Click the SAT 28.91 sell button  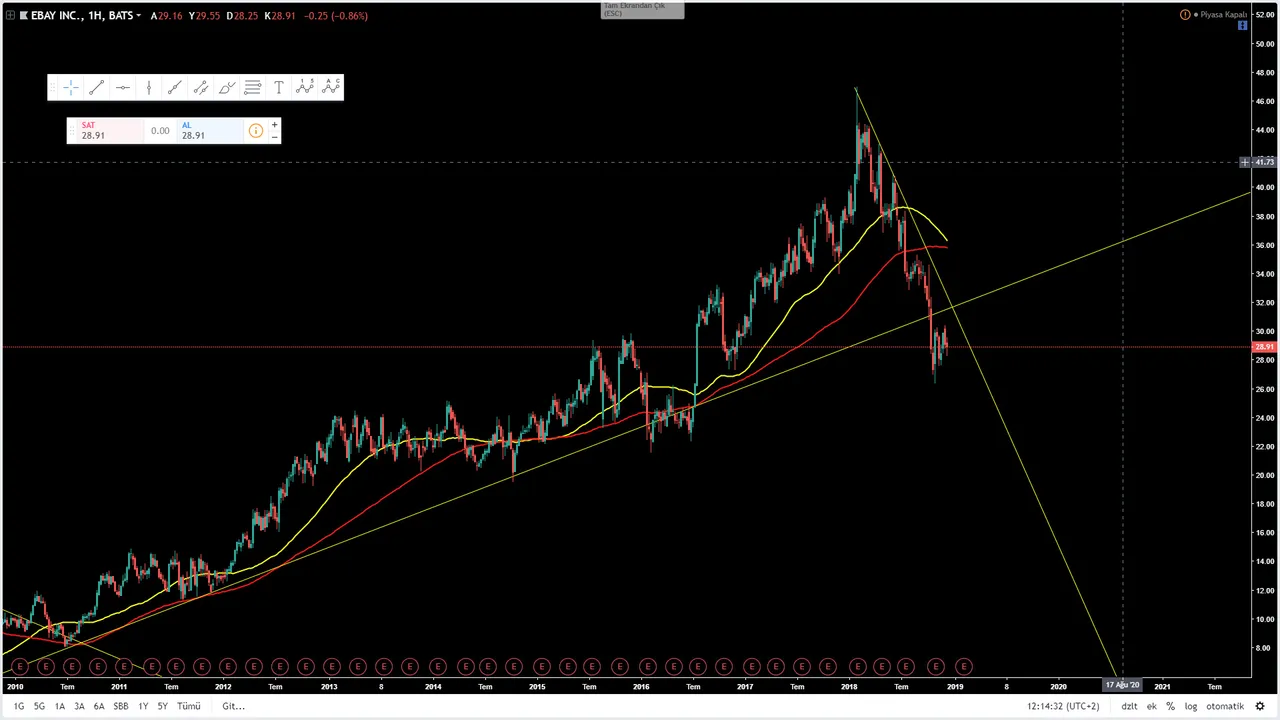(x=110, y=131)
